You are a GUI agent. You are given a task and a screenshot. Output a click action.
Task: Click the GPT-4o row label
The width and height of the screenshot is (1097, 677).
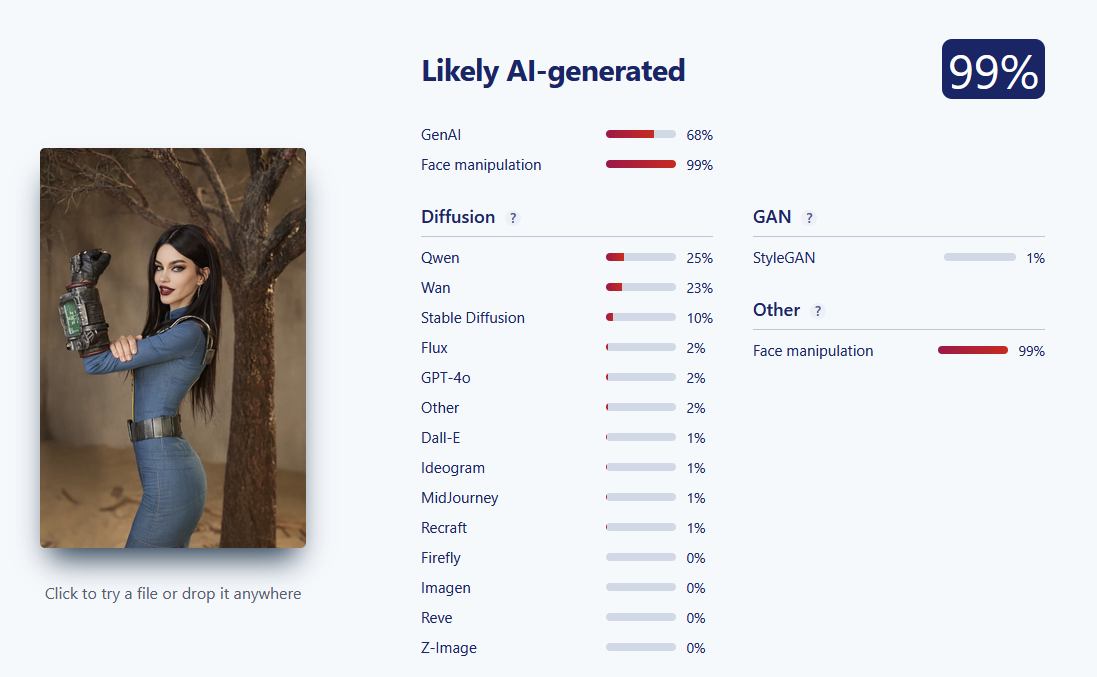(446, 378)
